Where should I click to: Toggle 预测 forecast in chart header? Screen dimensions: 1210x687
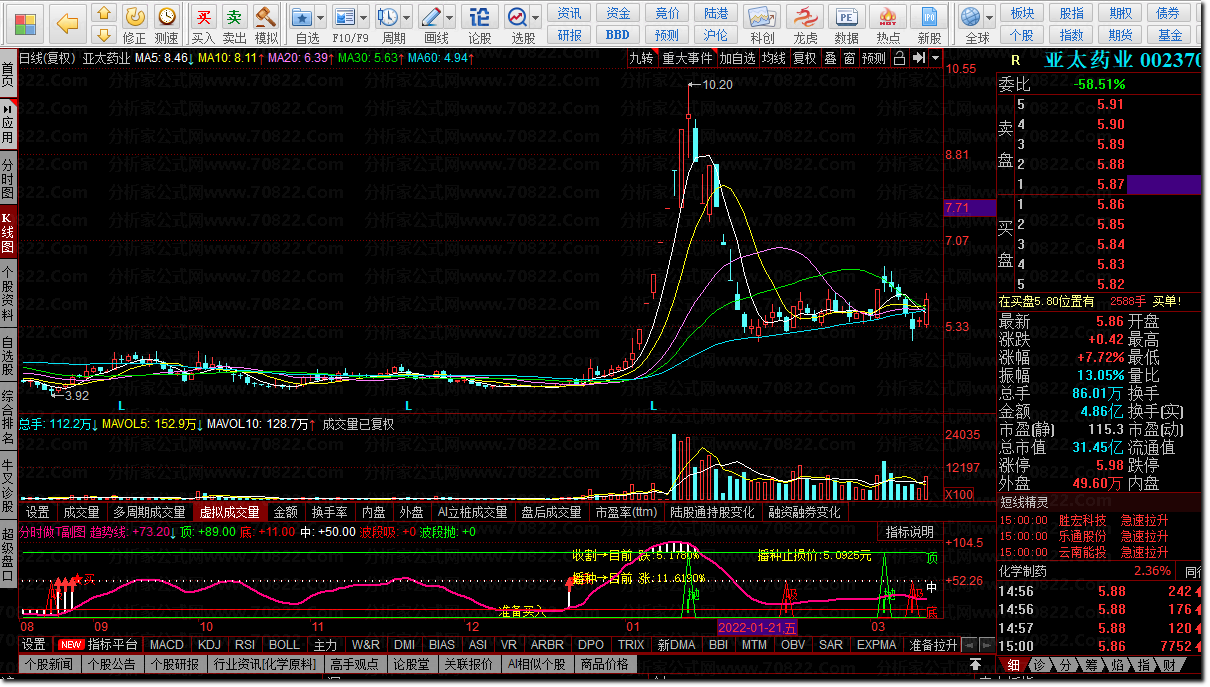click(874, 59)
